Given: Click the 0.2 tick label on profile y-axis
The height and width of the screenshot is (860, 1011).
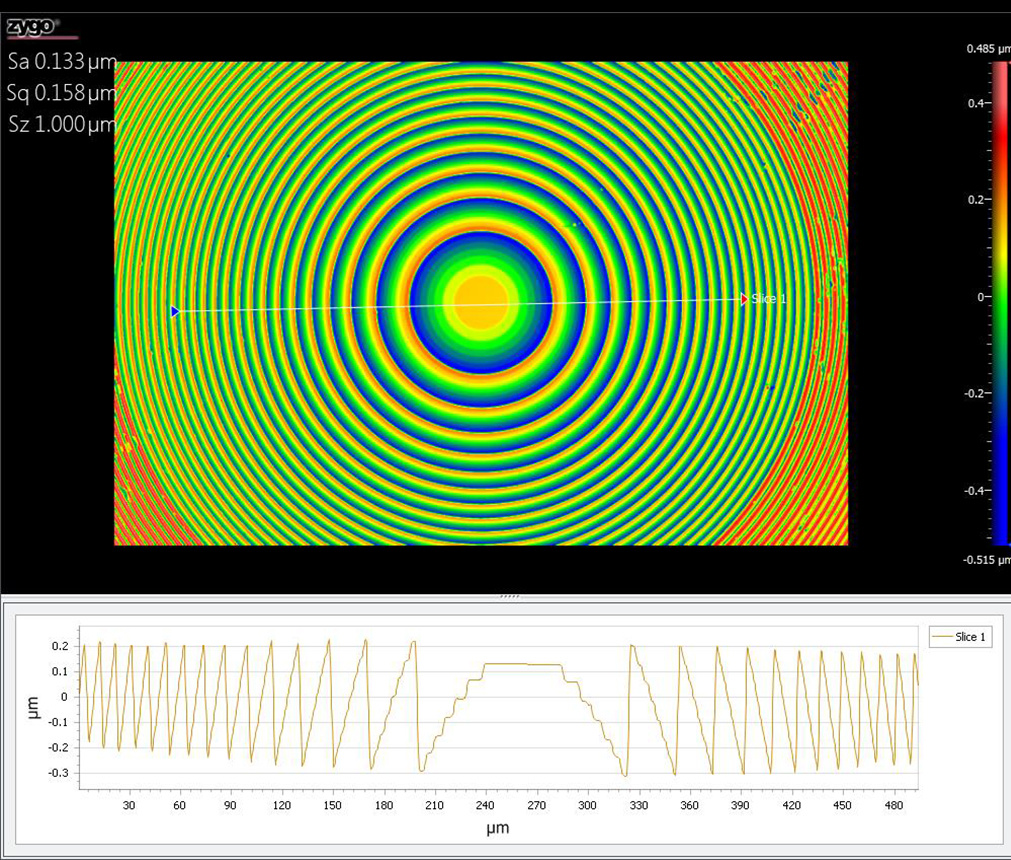Looking at the screenshot, I should (60, 646).
